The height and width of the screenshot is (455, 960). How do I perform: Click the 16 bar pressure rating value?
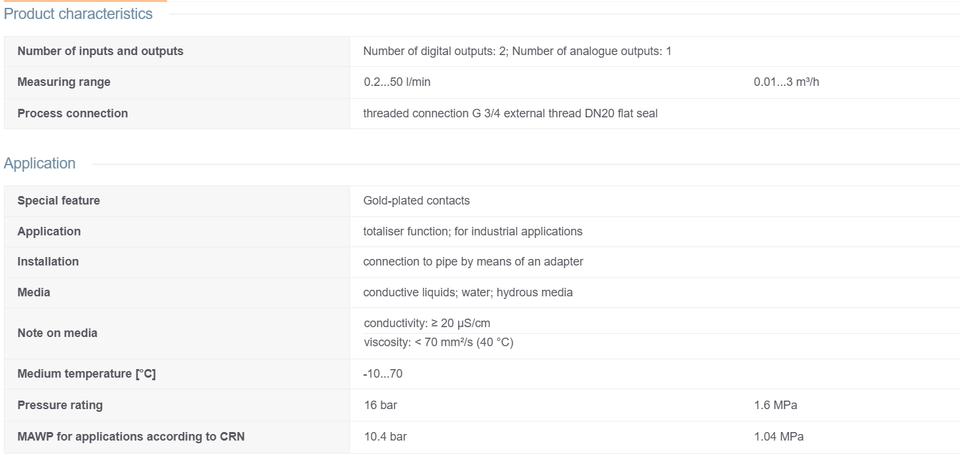pos(380,405)
